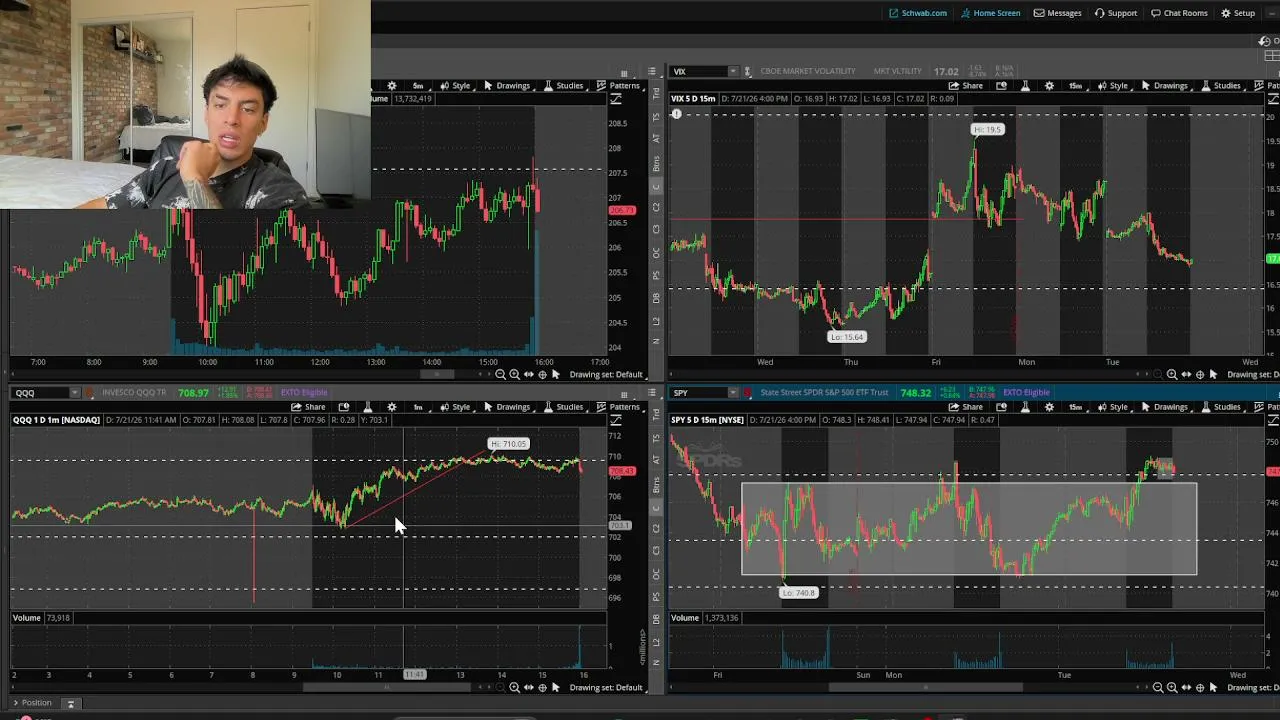Click Share button in SPY chart
The height and width of the screenshot is (720, 1280).
[965, 407]
